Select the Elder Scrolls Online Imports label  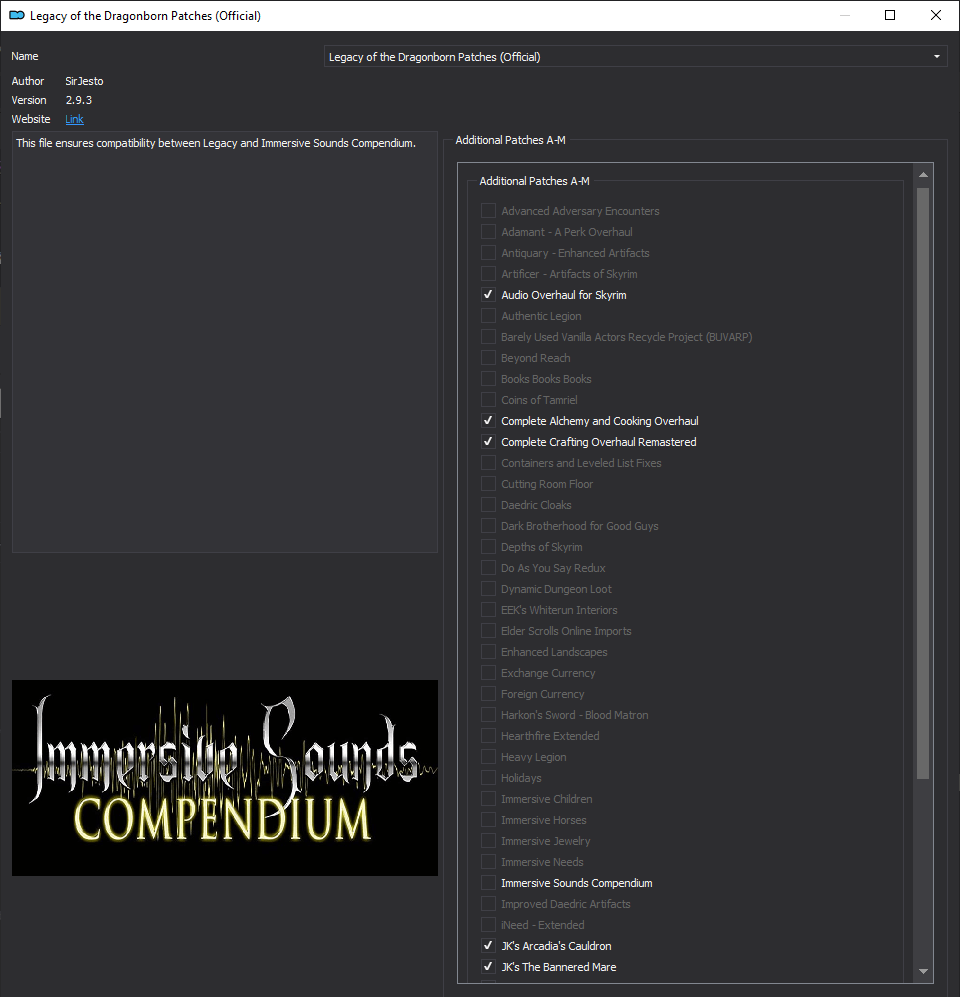[x=566, y=631]
